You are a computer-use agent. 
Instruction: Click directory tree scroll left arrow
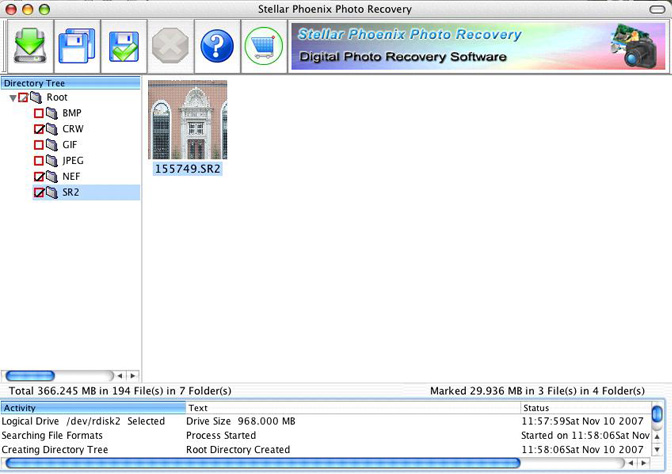(x=120, y=376)
